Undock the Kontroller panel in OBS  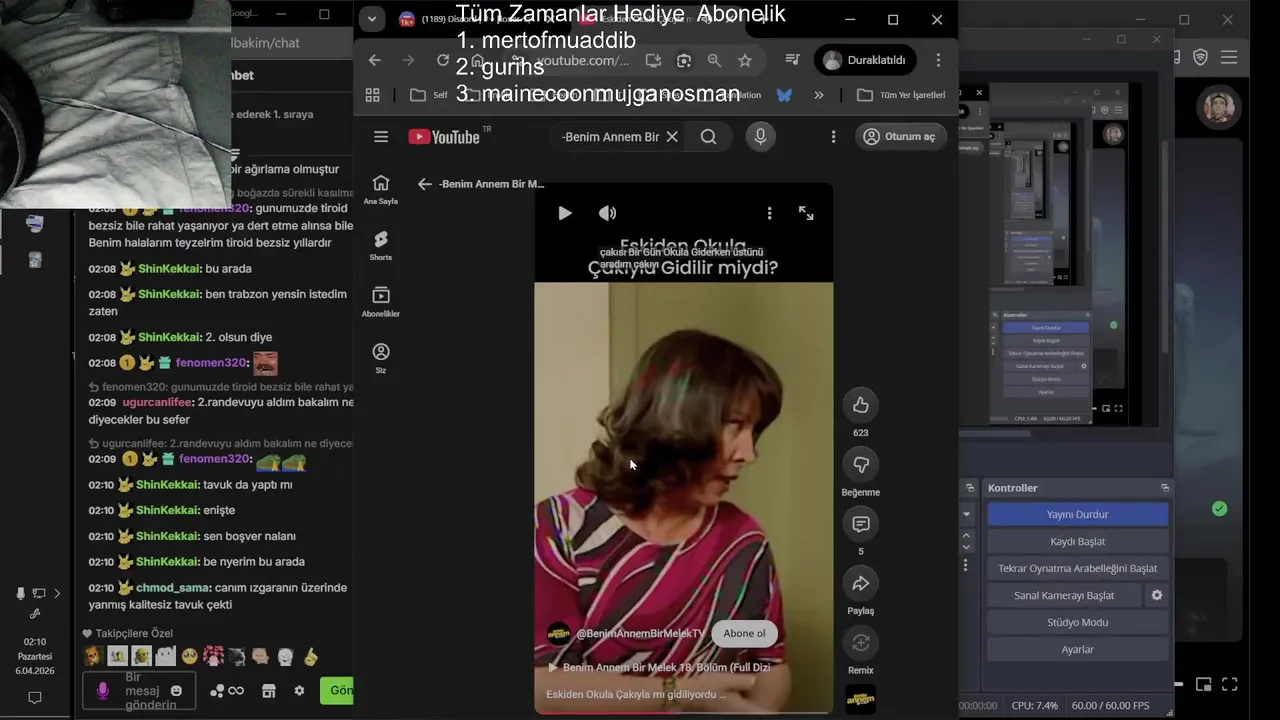pos(1165,488)
